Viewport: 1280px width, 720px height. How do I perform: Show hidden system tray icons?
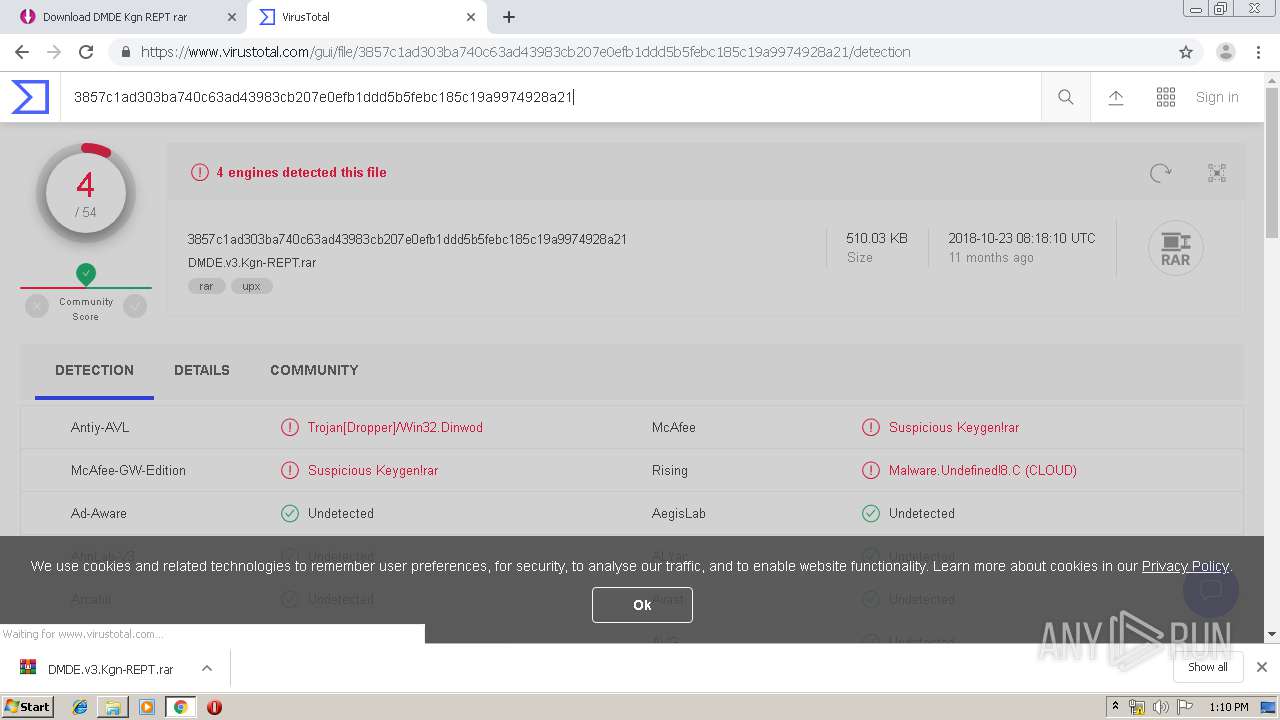click(1115, 707)
